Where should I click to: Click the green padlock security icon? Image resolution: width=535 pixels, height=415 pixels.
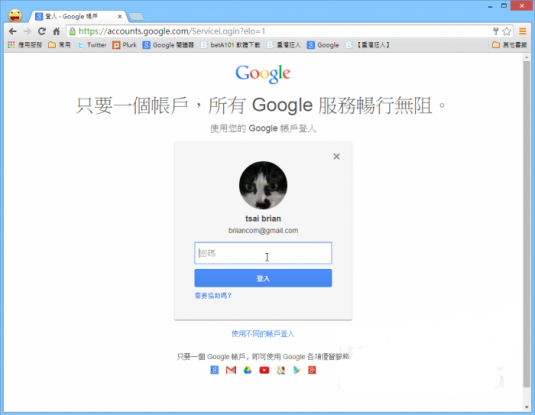72,31
